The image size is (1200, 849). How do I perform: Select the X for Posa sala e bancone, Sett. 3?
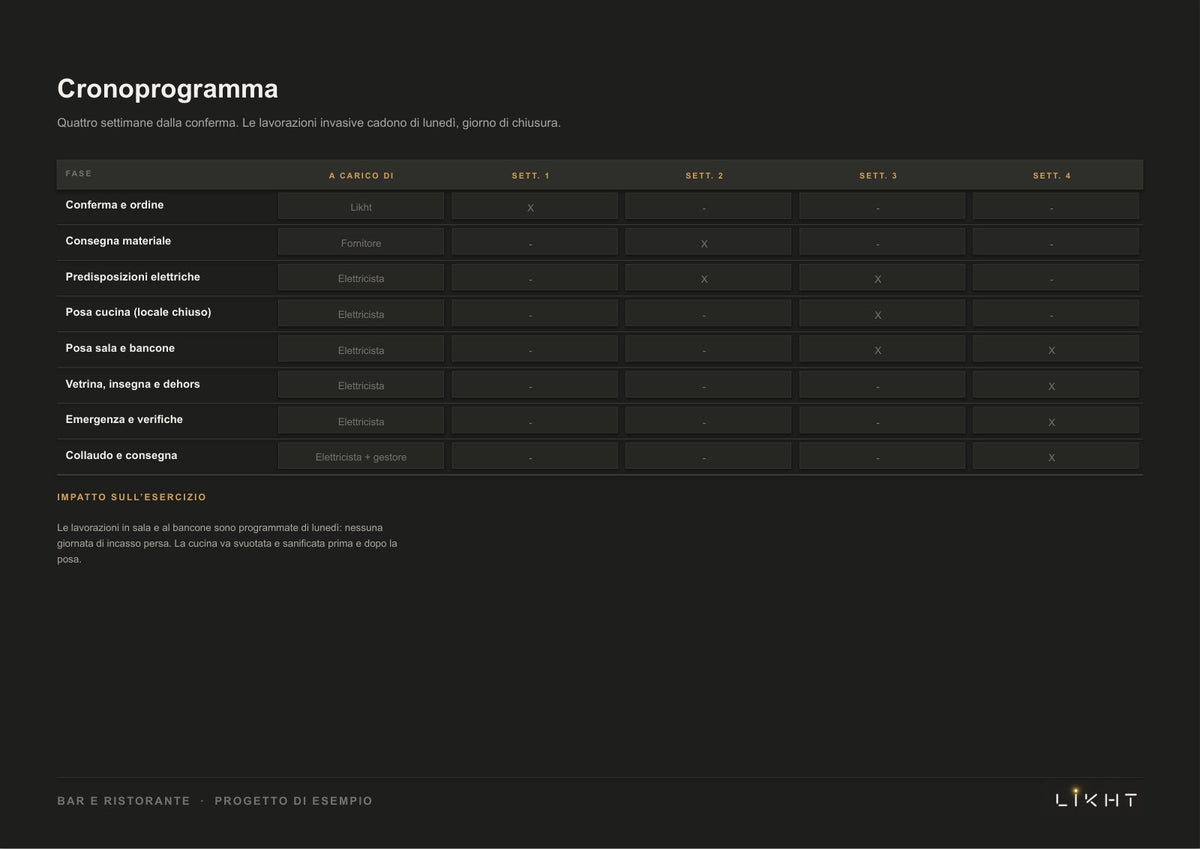click(878, 351)
